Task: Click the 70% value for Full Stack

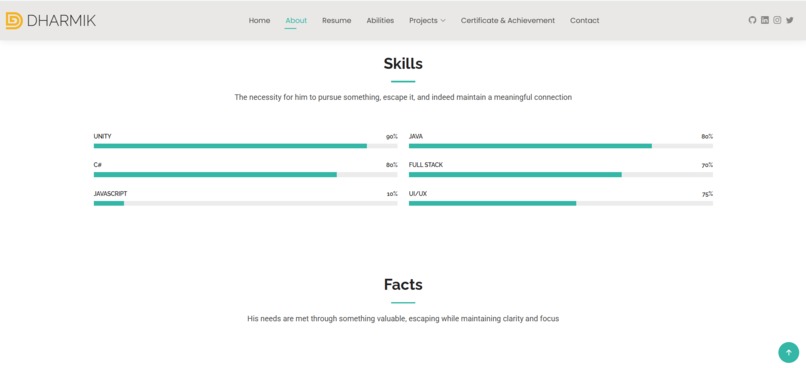Action: (x=707, y=165)
